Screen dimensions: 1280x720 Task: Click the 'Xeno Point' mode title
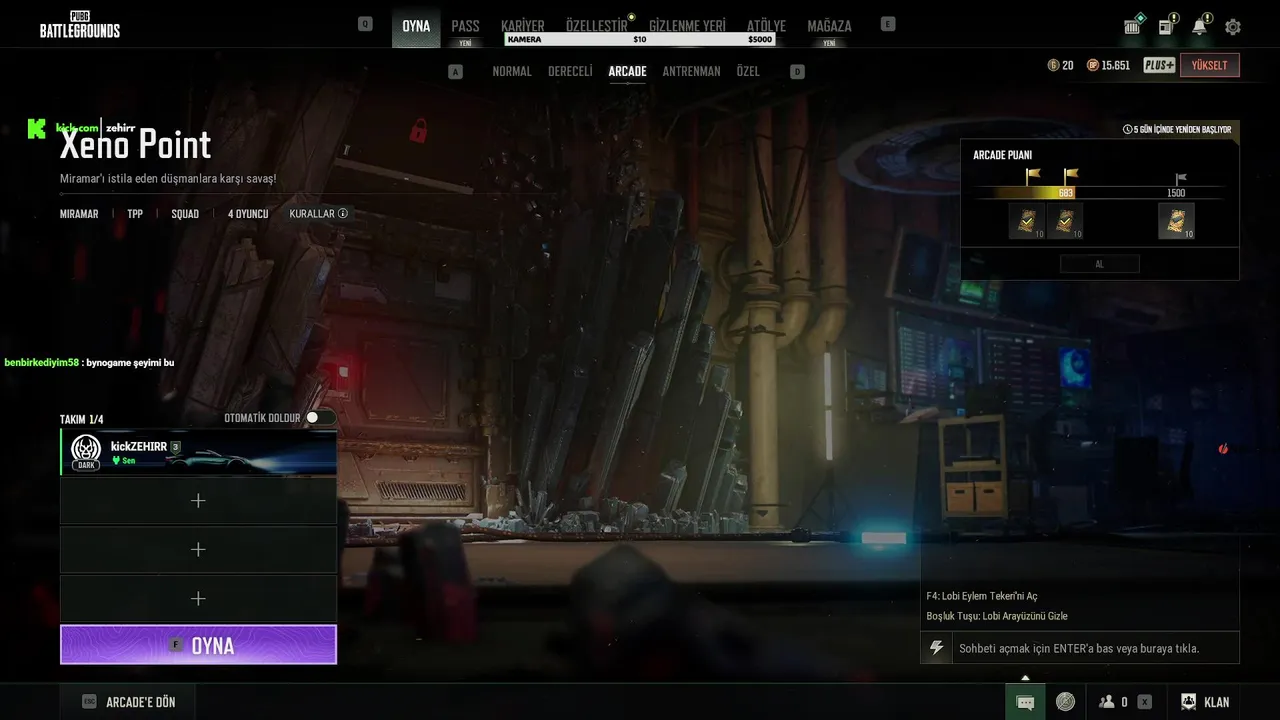click(135, 145)
